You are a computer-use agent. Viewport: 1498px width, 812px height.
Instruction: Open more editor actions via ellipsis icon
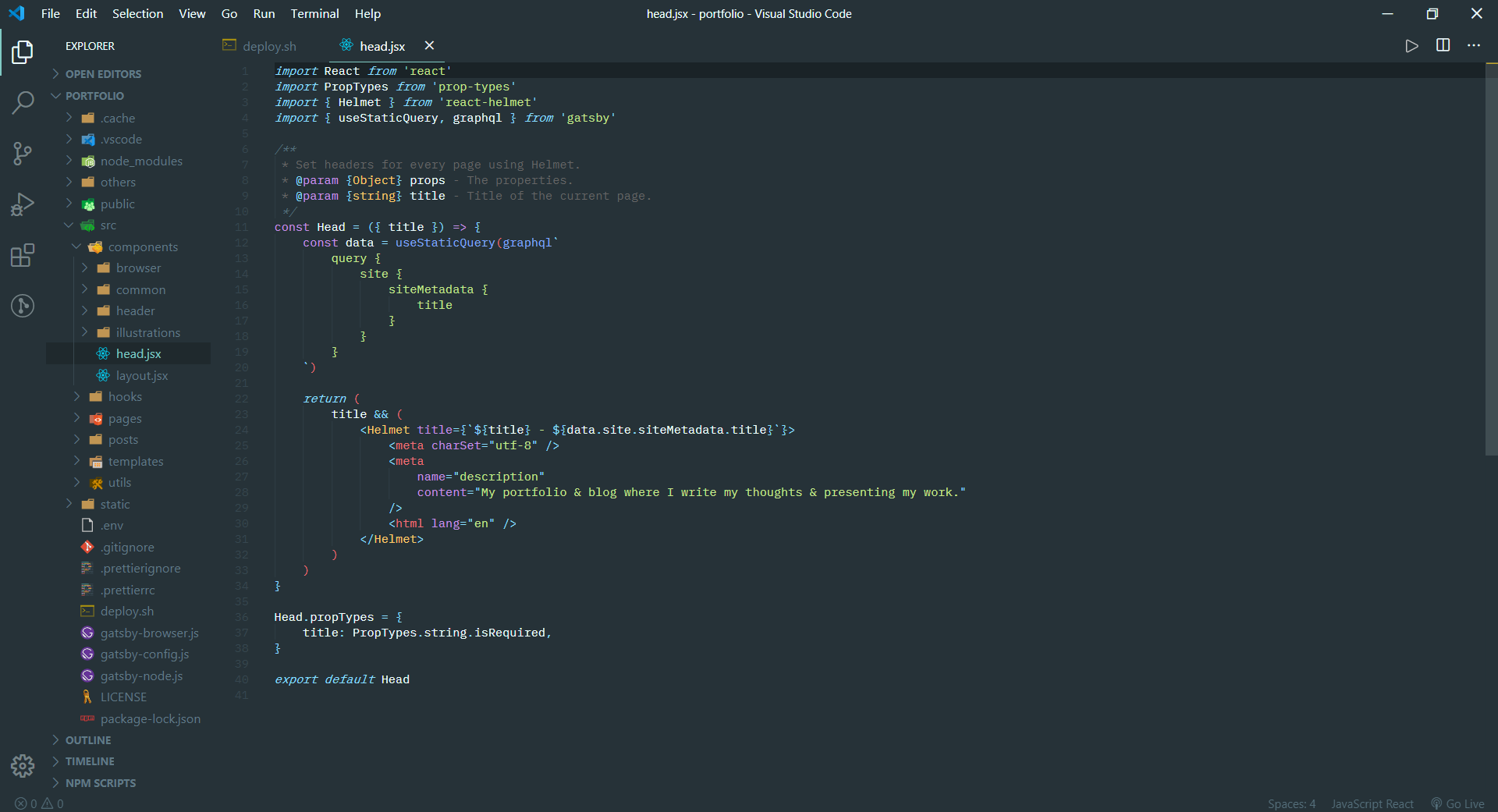1474,45
